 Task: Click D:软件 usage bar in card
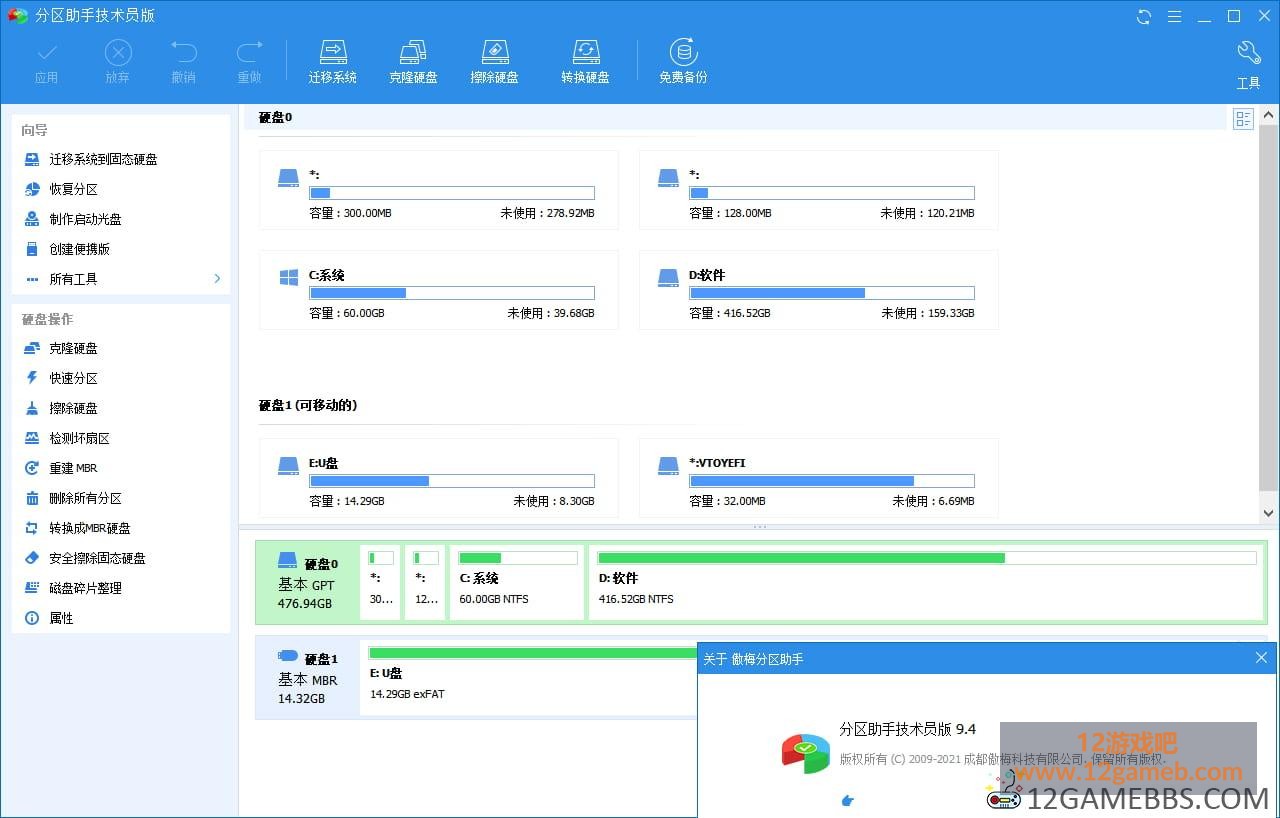point(832,293)
